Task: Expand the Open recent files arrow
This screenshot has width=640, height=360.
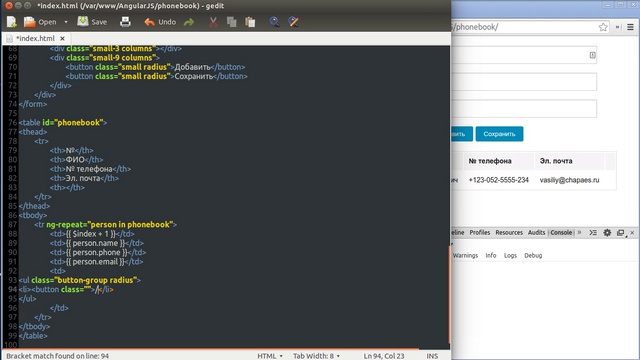Action: [x=66, y=22]
